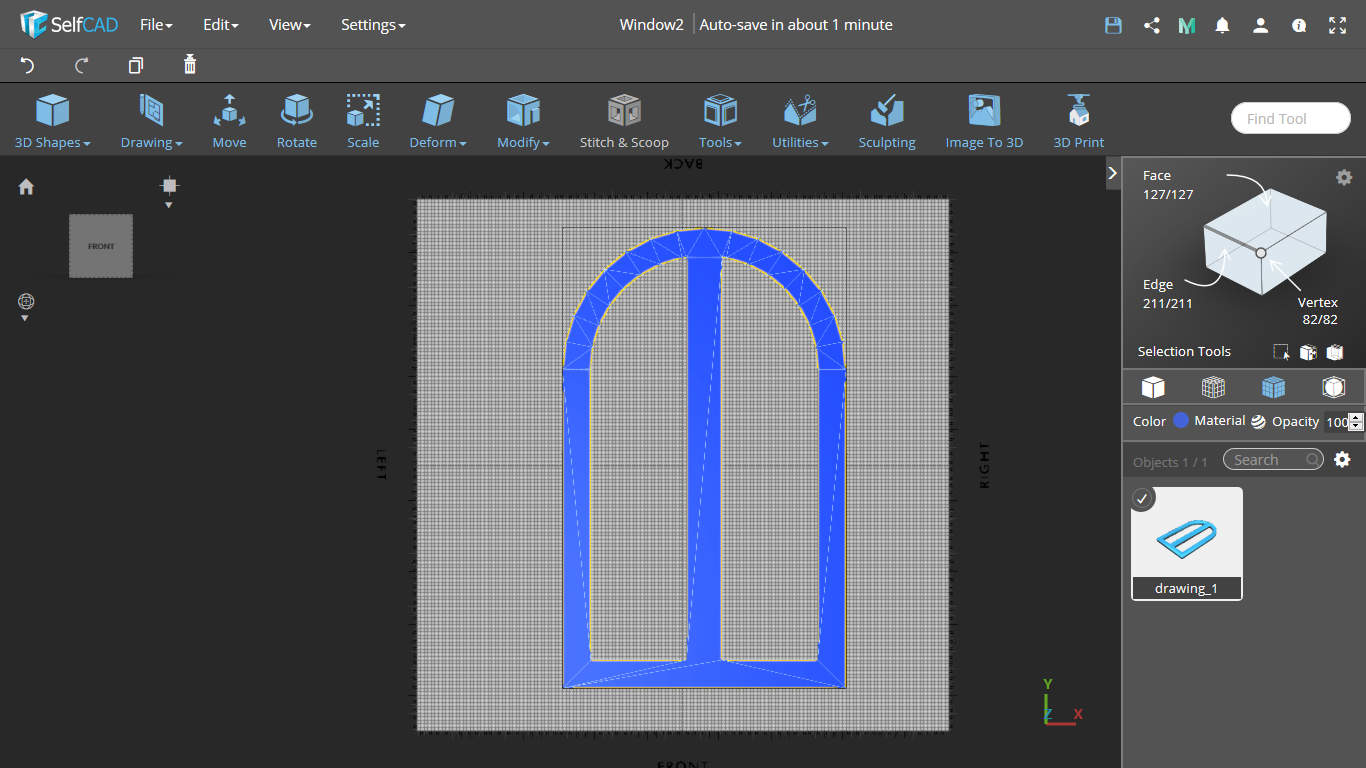The height and width of the screenshot is (768, 1366).
Task: Click the Window2 project name
Action: (x=651, y=25)
